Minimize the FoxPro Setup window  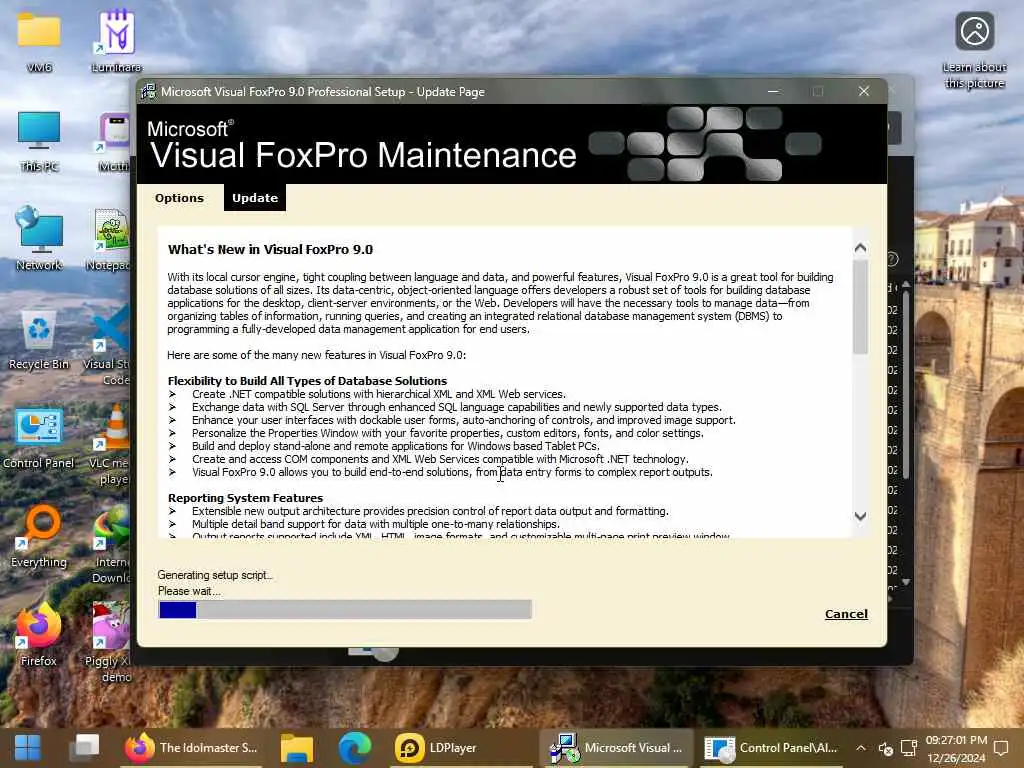tap(773, 91)
